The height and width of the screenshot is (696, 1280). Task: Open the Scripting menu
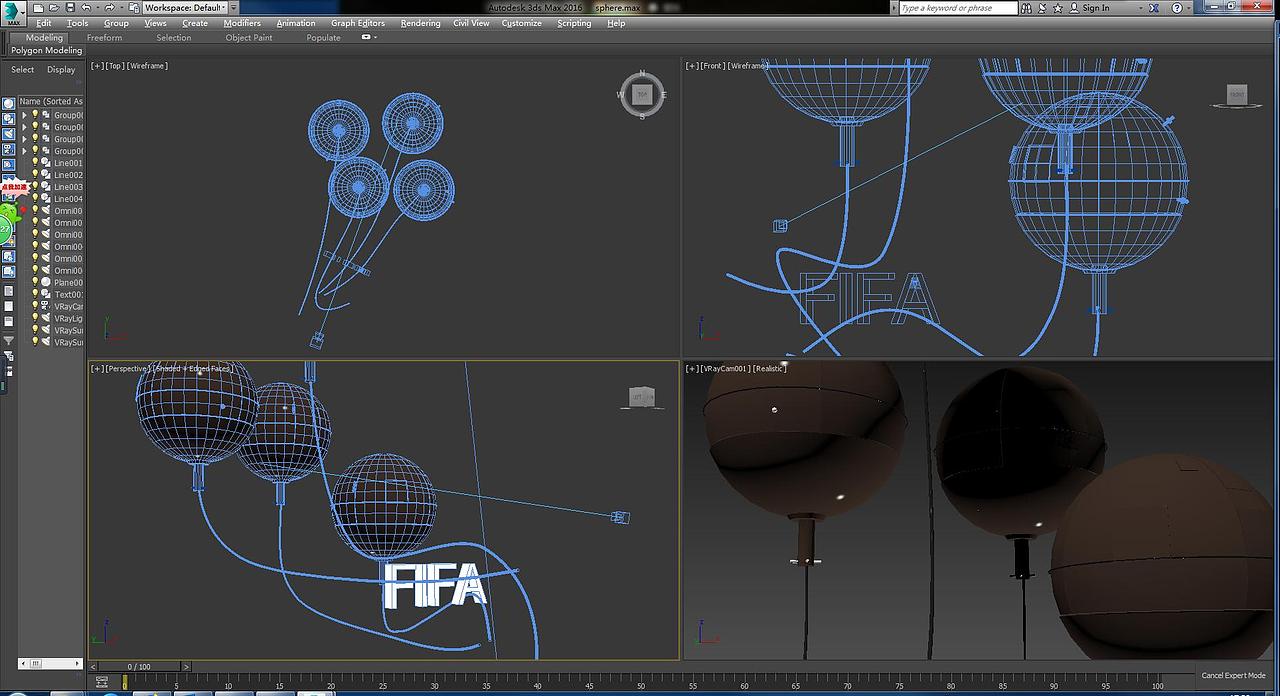[x=574, y=23]
